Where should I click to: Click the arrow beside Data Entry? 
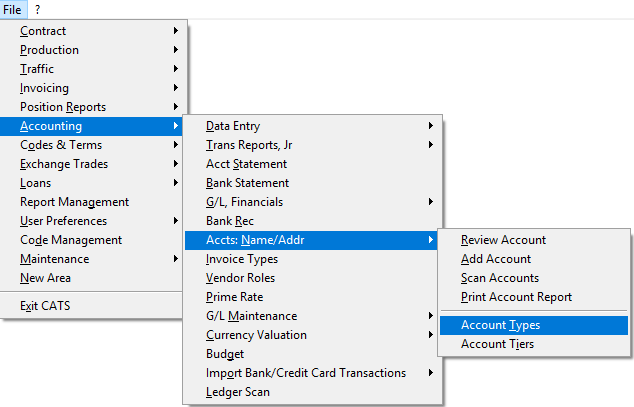pos(431,126)
